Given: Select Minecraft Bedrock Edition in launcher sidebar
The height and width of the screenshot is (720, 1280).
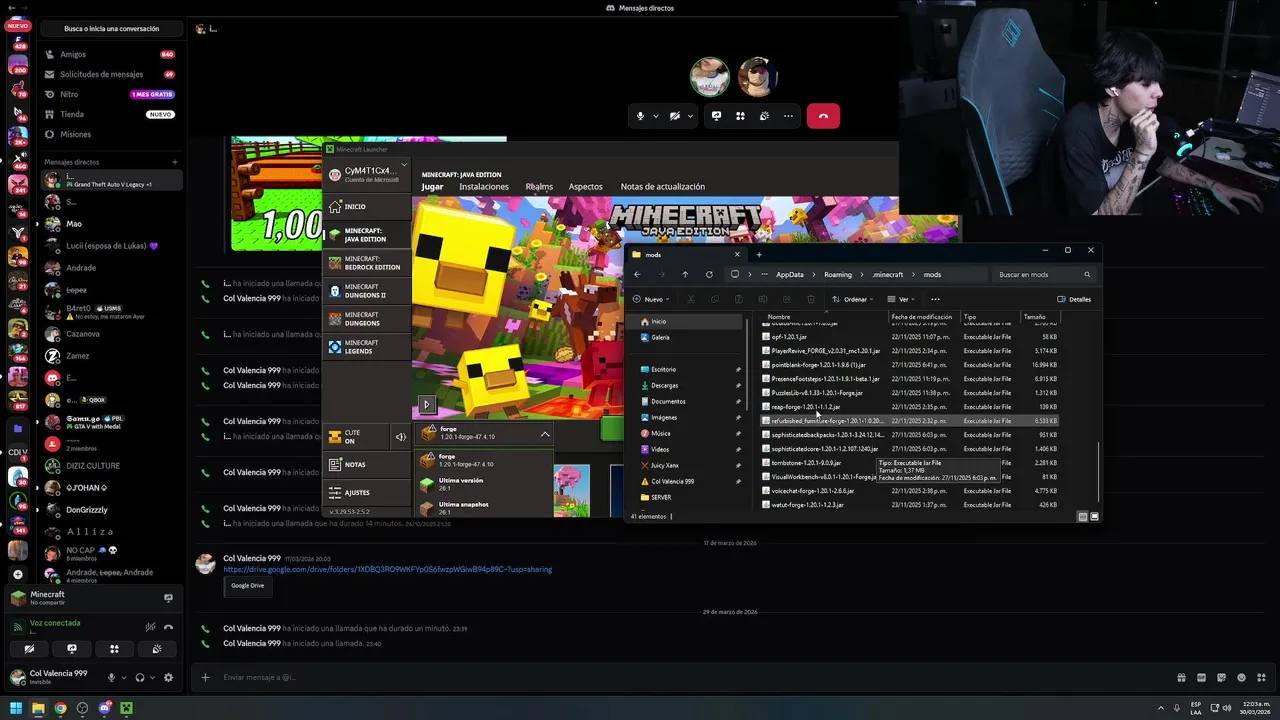Looking at the screenshot, I should tap(366, 263).
